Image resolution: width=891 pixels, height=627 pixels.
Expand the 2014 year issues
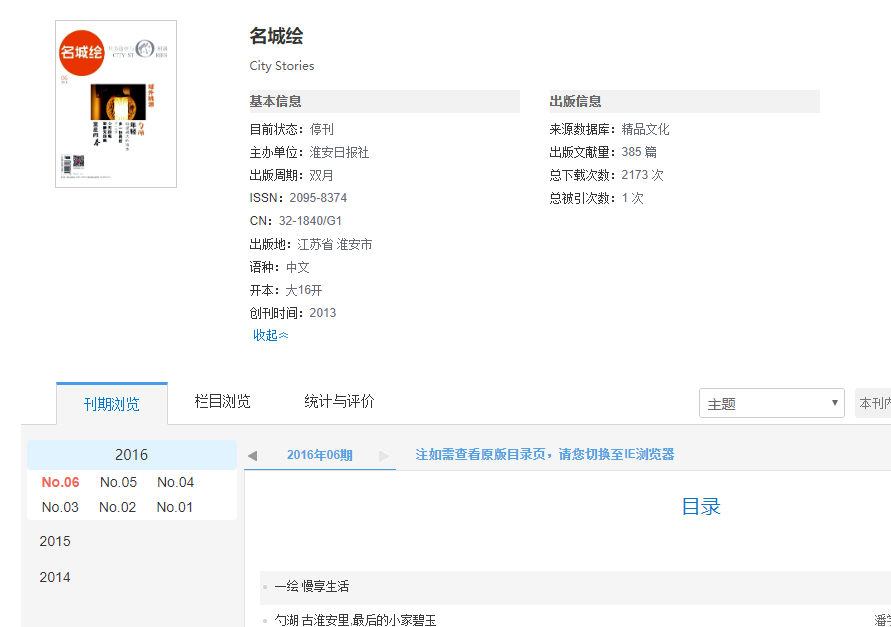point(55,577)
